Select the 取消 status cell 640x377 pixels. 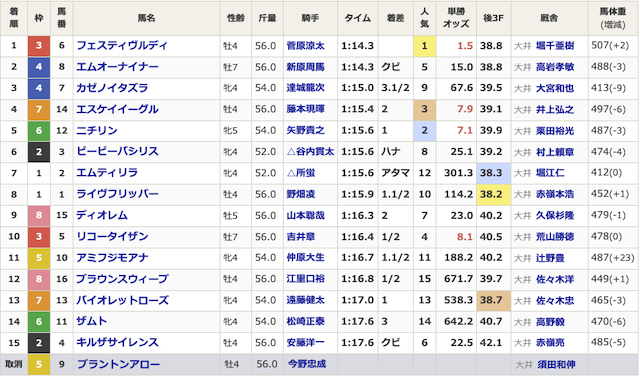14,364
